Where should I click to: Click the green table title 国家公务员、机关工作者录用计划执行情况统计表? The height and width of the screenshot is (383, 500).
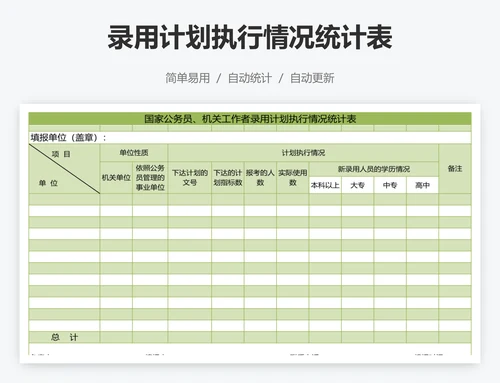pos(250,119)
